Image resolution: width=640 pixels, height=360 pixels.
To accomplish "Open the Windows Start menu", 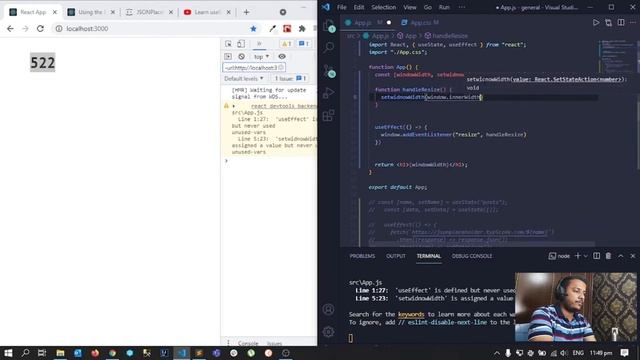I will [8, 353].
